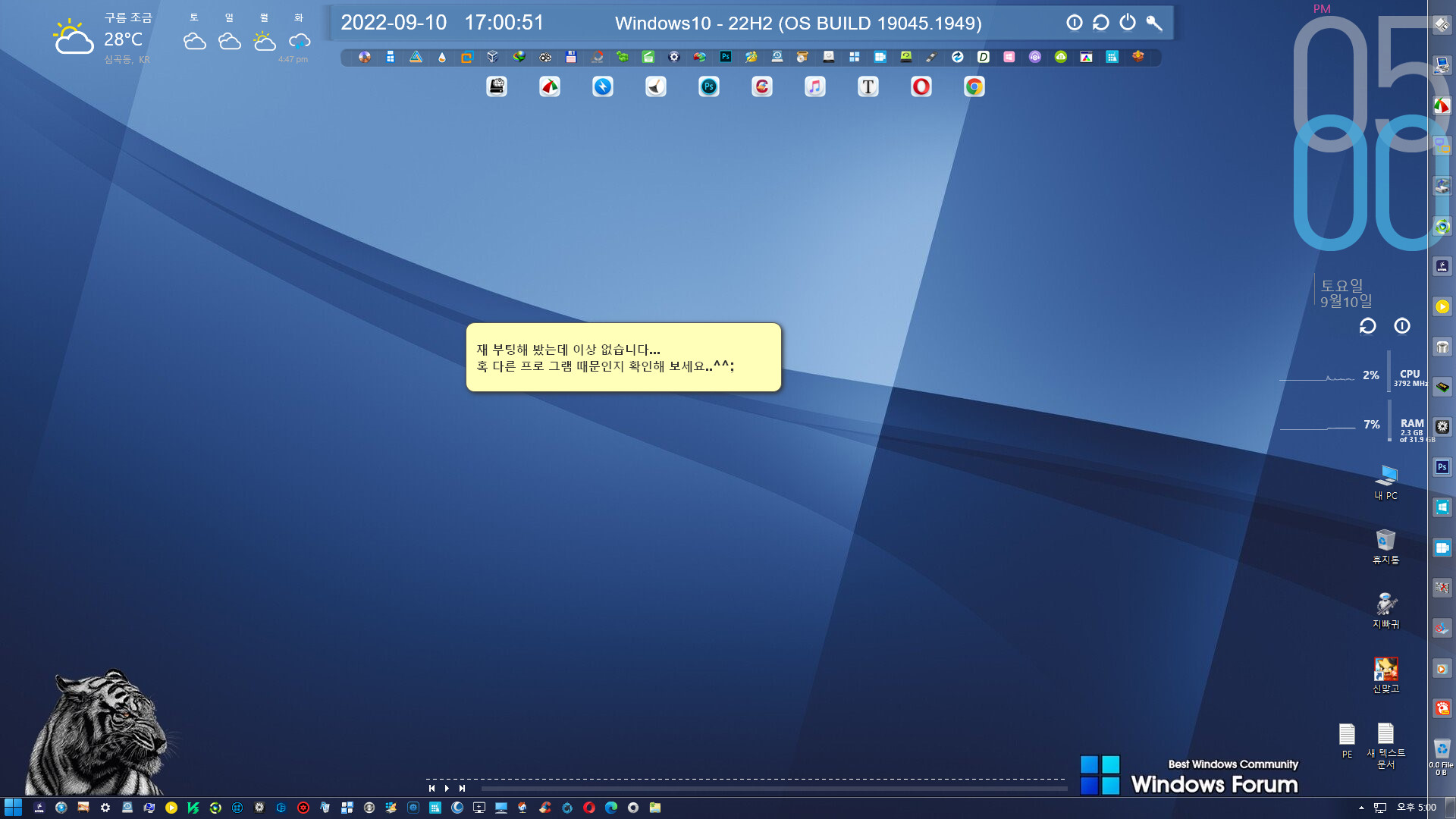Open the blue lightning bolt dock icon

coord(603,87)
